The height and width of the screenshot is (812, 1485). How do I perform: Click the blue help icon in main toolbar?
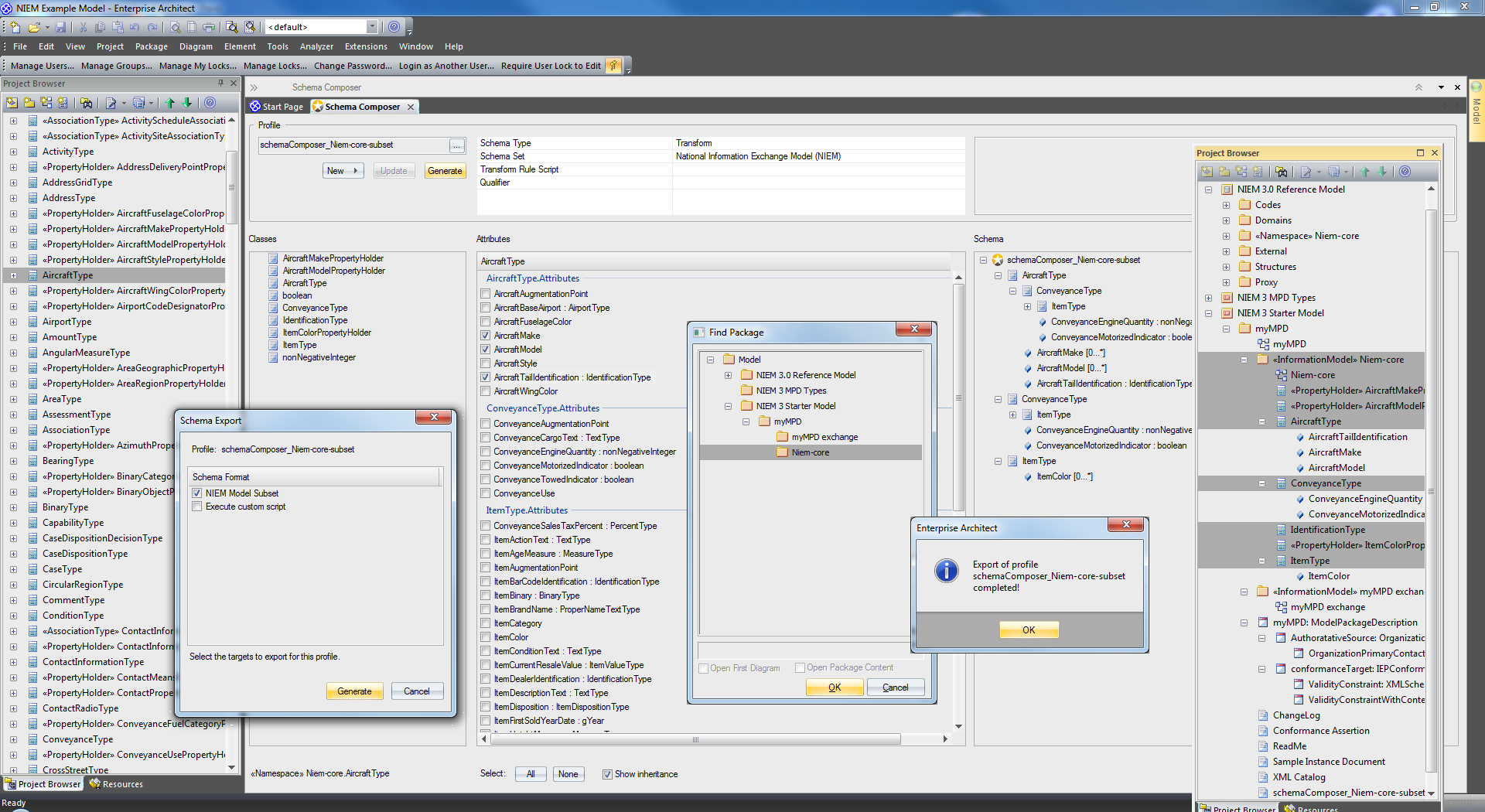pos(394,27)
